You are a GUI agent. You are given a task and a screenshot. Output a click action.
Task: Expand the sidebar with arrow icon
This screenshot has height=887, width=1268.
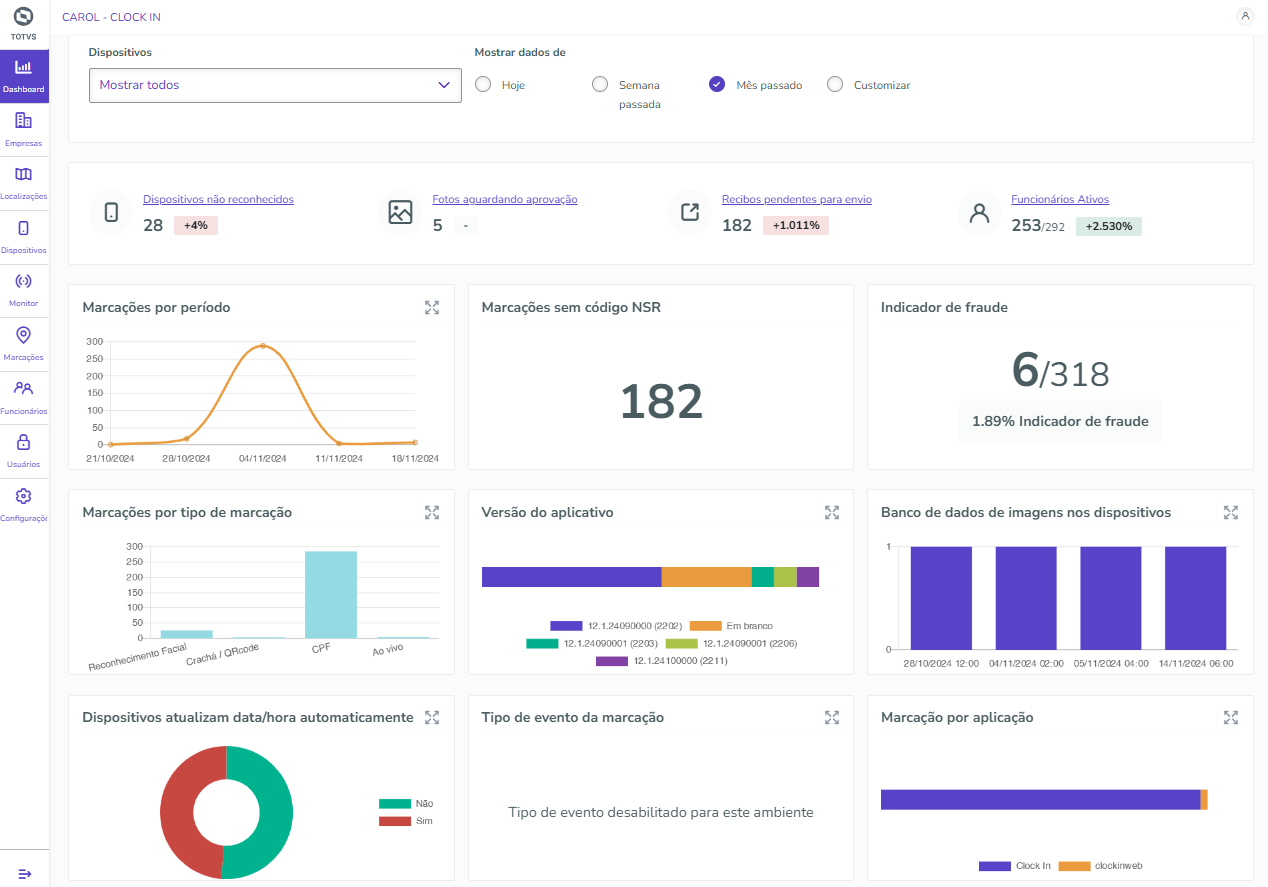coord(25,874)
